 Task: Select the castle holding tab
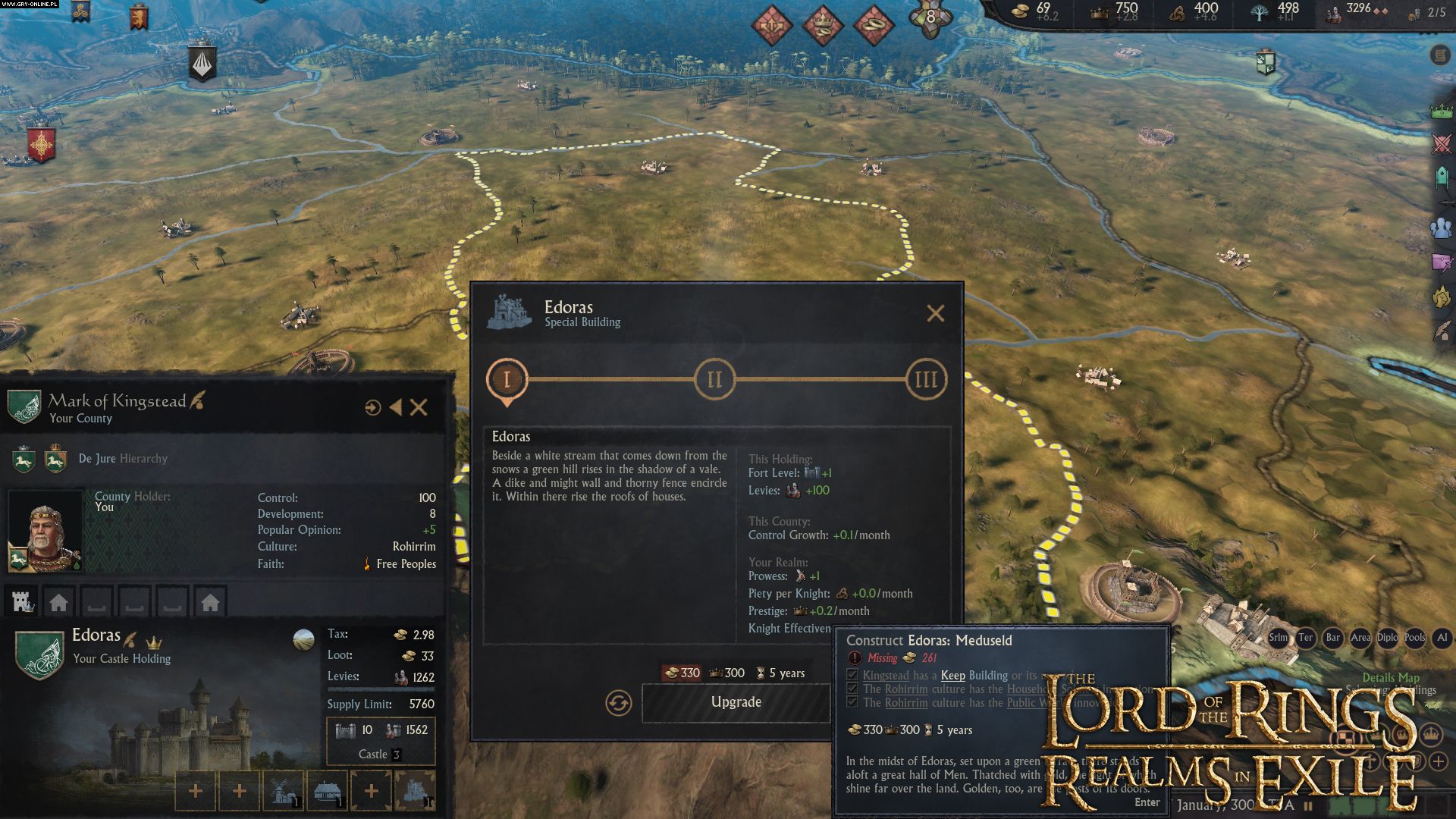point(23,602)
